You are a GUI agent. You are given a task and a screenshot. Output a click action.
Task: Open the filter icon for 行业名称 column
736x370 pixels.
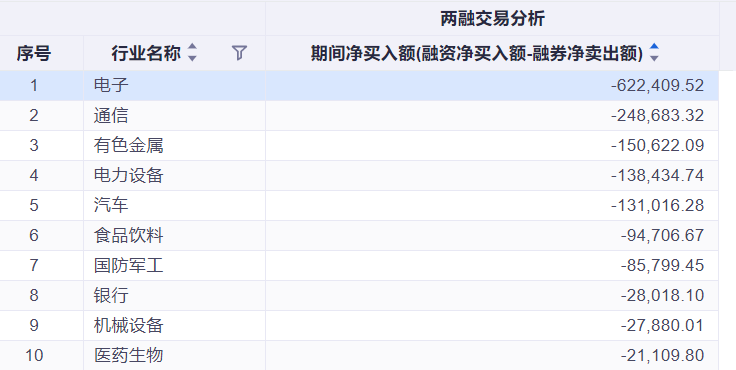[239, 53]
